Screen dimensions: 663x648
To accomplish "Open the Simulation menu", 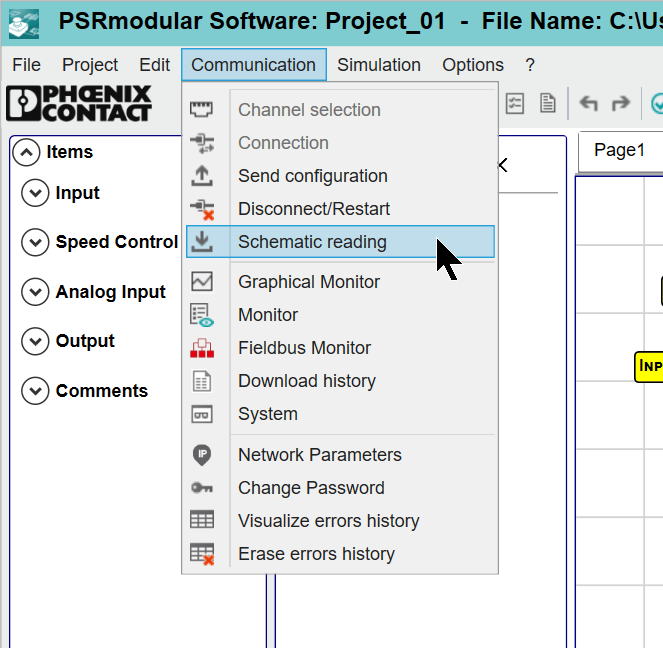I will pos(378,65).
